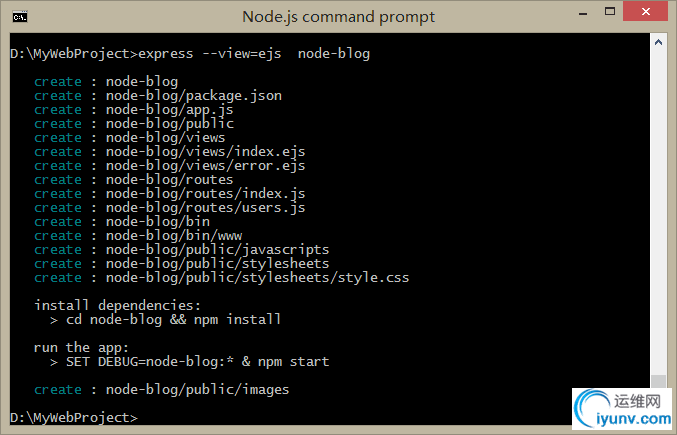
Task: Maximize the Node.js command prompt window
Action: tap(610, 12)
